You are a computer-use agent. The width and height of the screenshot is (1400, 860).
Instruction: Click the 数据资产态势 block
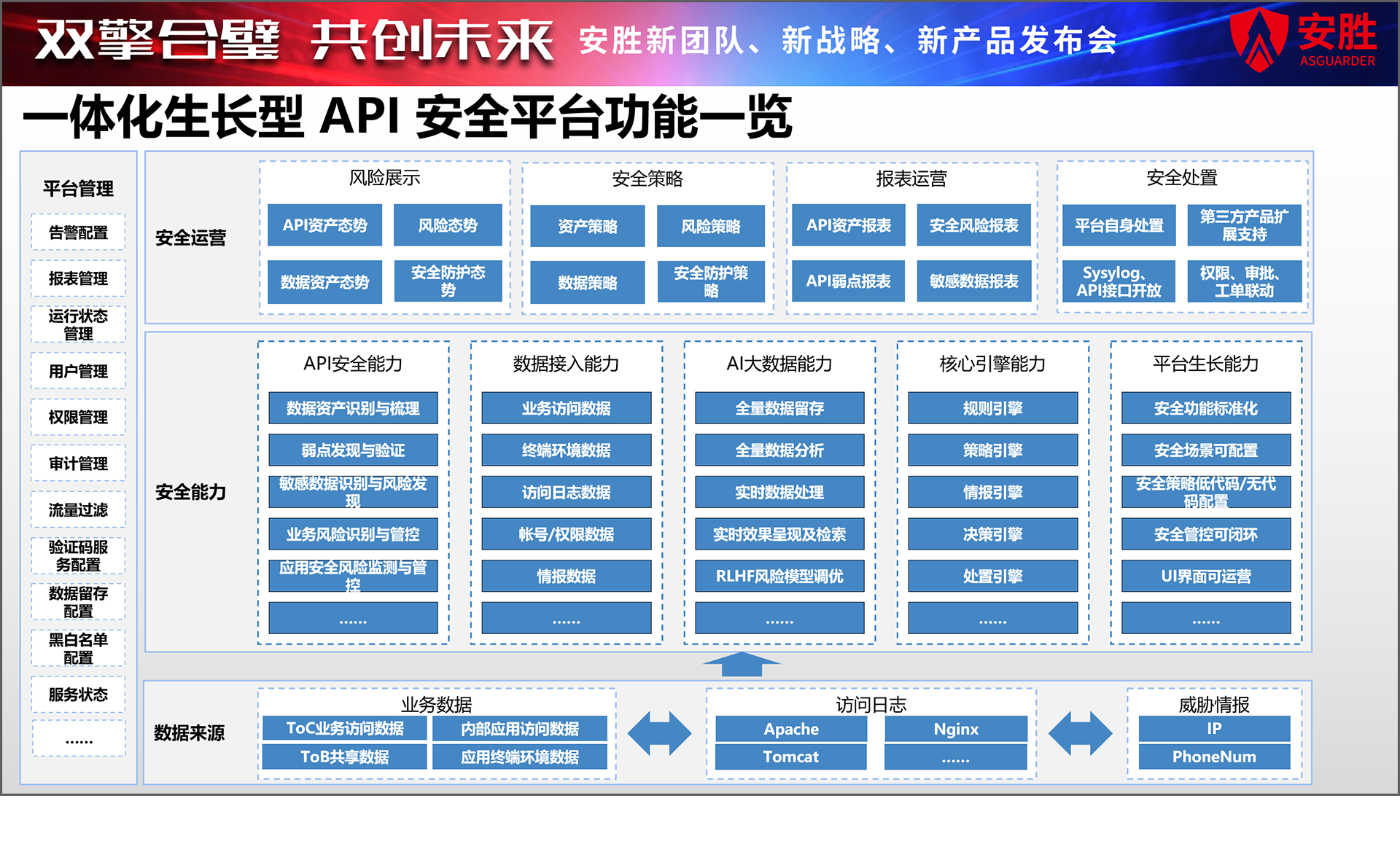tap(324, 282)
